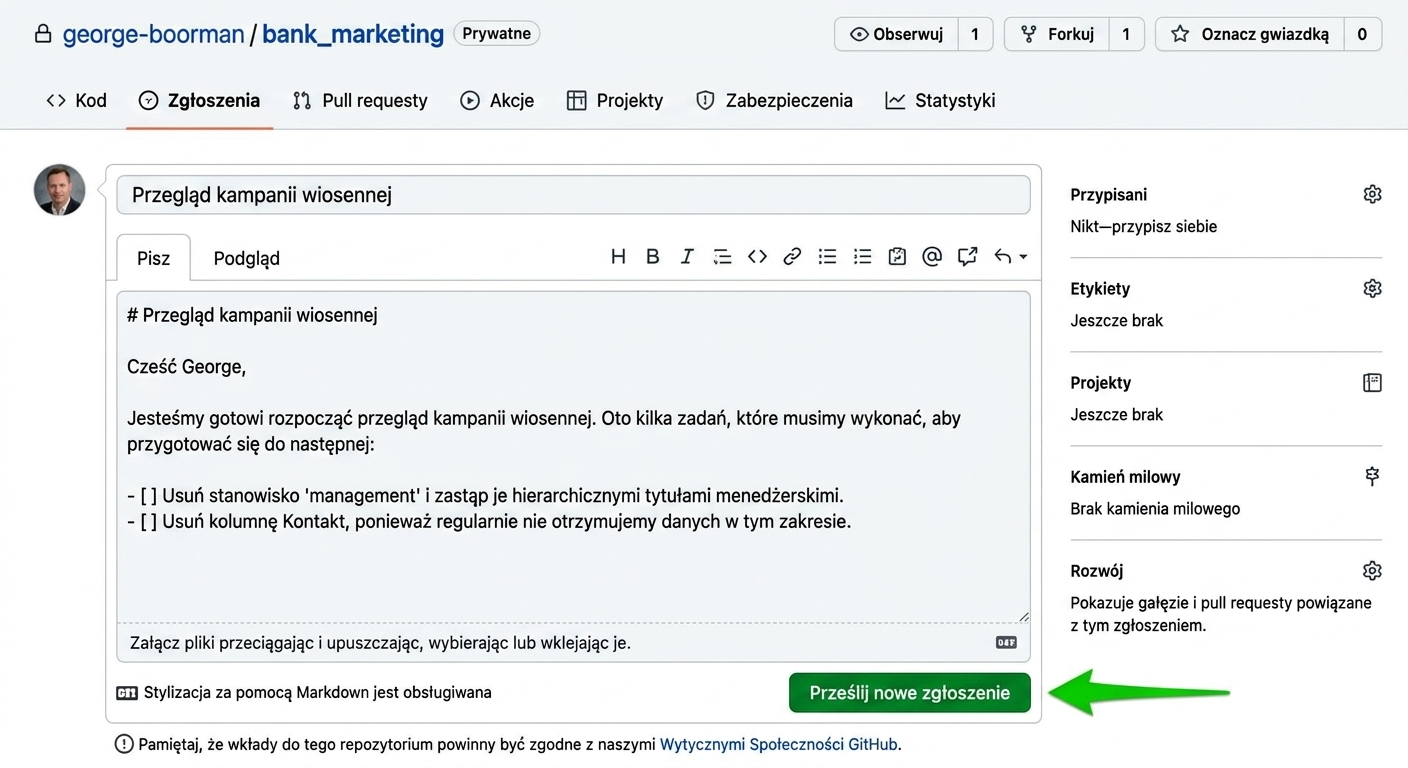This screenshot has height=768, width=1408.
Task: Click the Brak kamienia milowego text
Action: click(x=1155, y=508)
